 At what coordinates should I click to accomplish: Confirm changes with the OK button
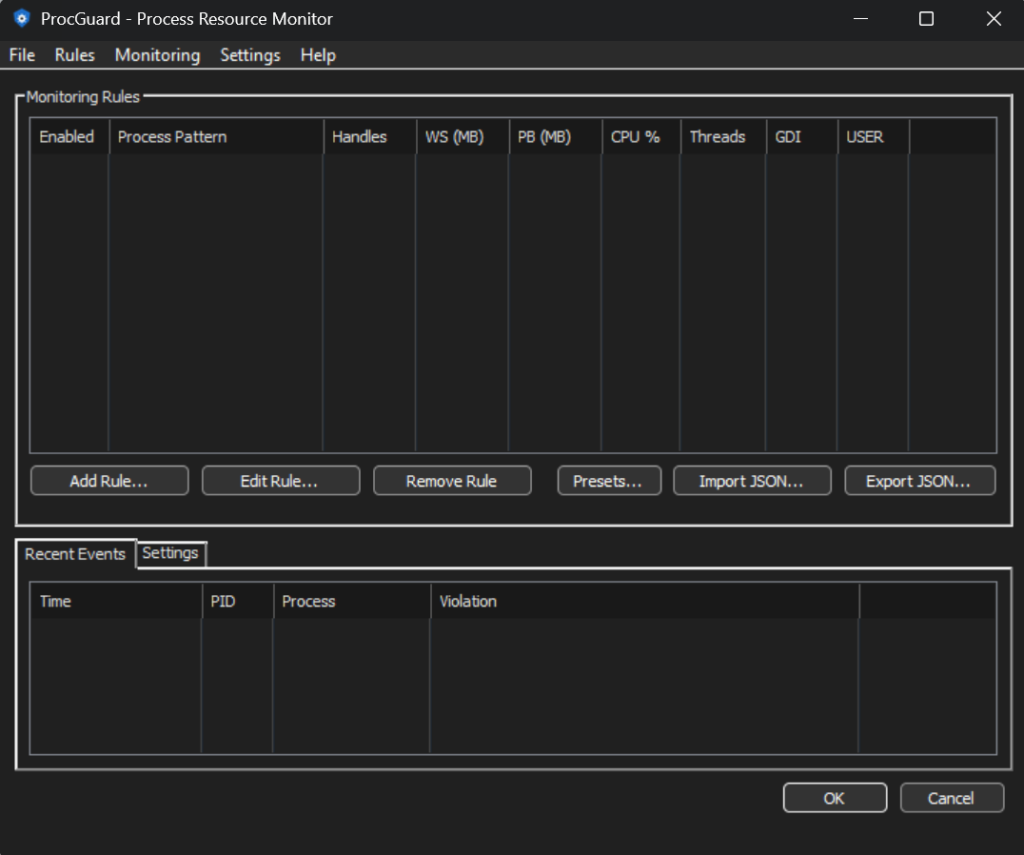834,797
